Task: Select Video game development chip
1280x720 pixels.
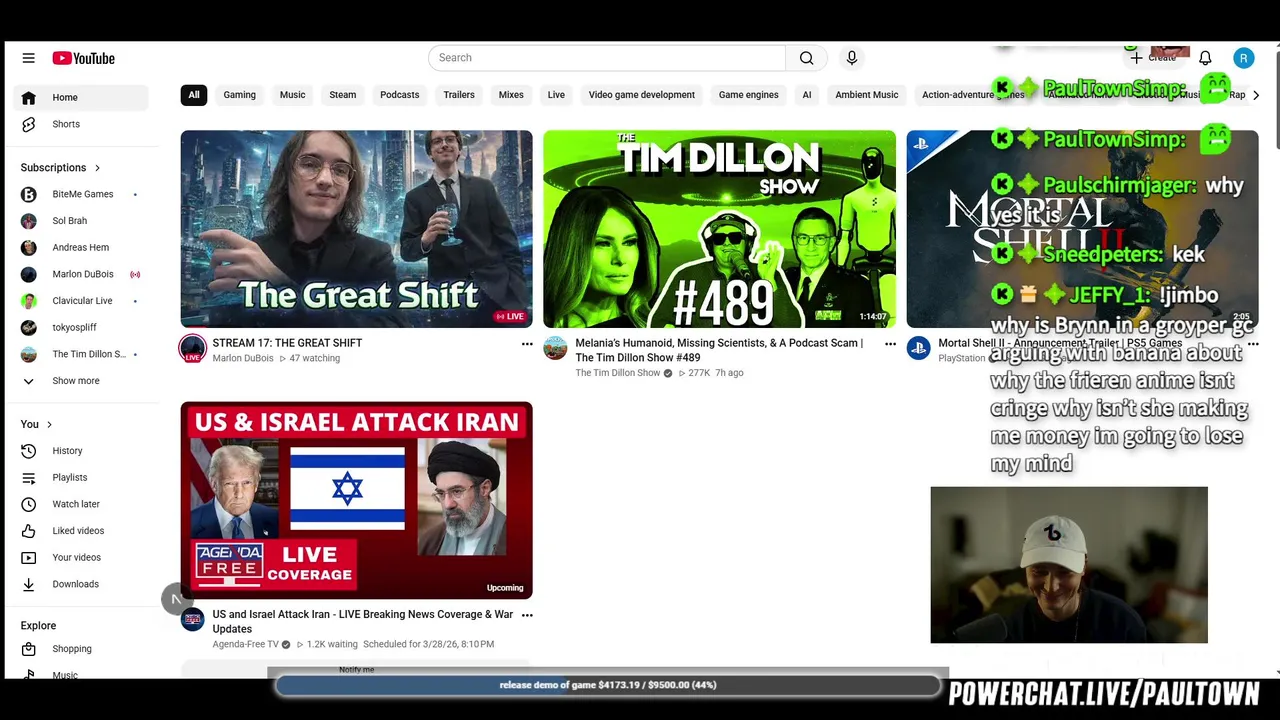Action: point(641,95)
